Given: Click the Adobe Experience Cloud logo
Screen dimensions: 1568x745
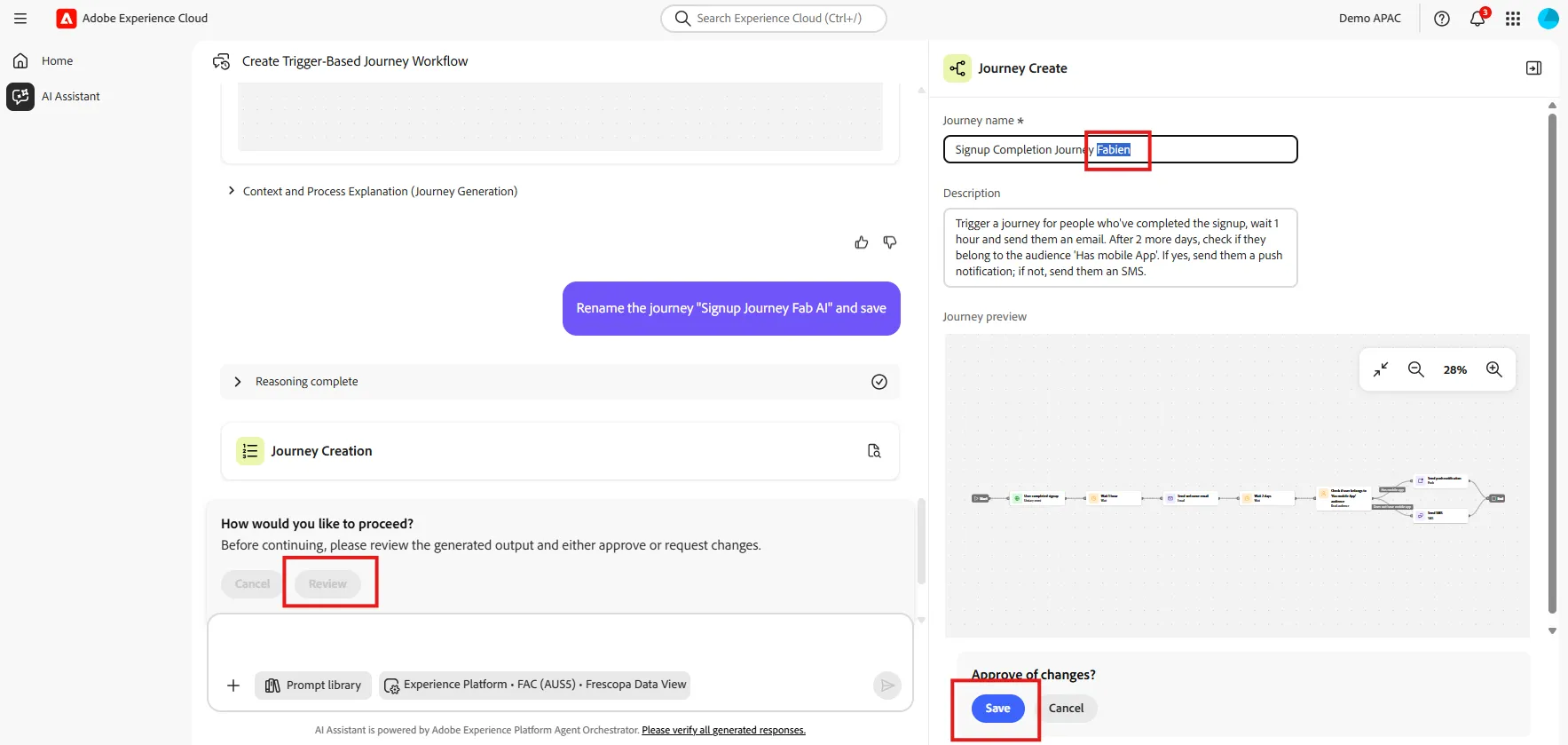Looking at the screenshot, I should click(67, 18).
